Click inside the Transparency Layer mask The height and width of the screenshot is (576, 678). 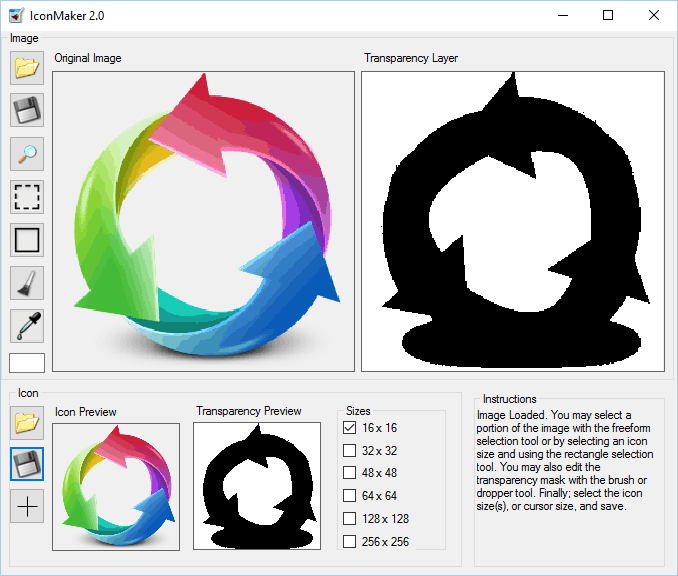[x=513, y=221]
